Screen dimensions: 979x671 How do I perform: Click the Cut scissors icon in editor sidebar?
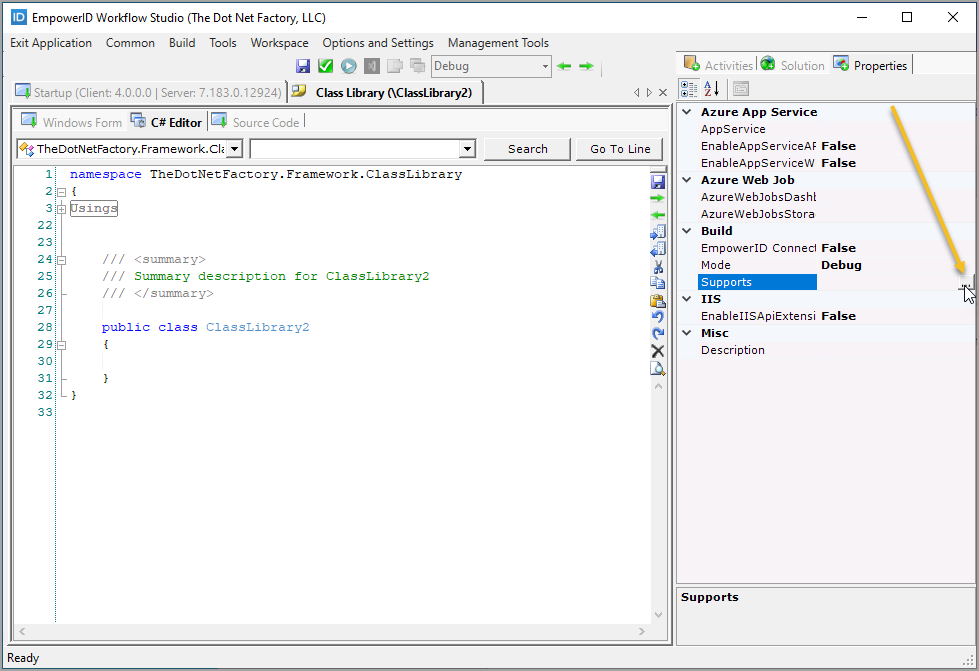(x=658, y=266)
